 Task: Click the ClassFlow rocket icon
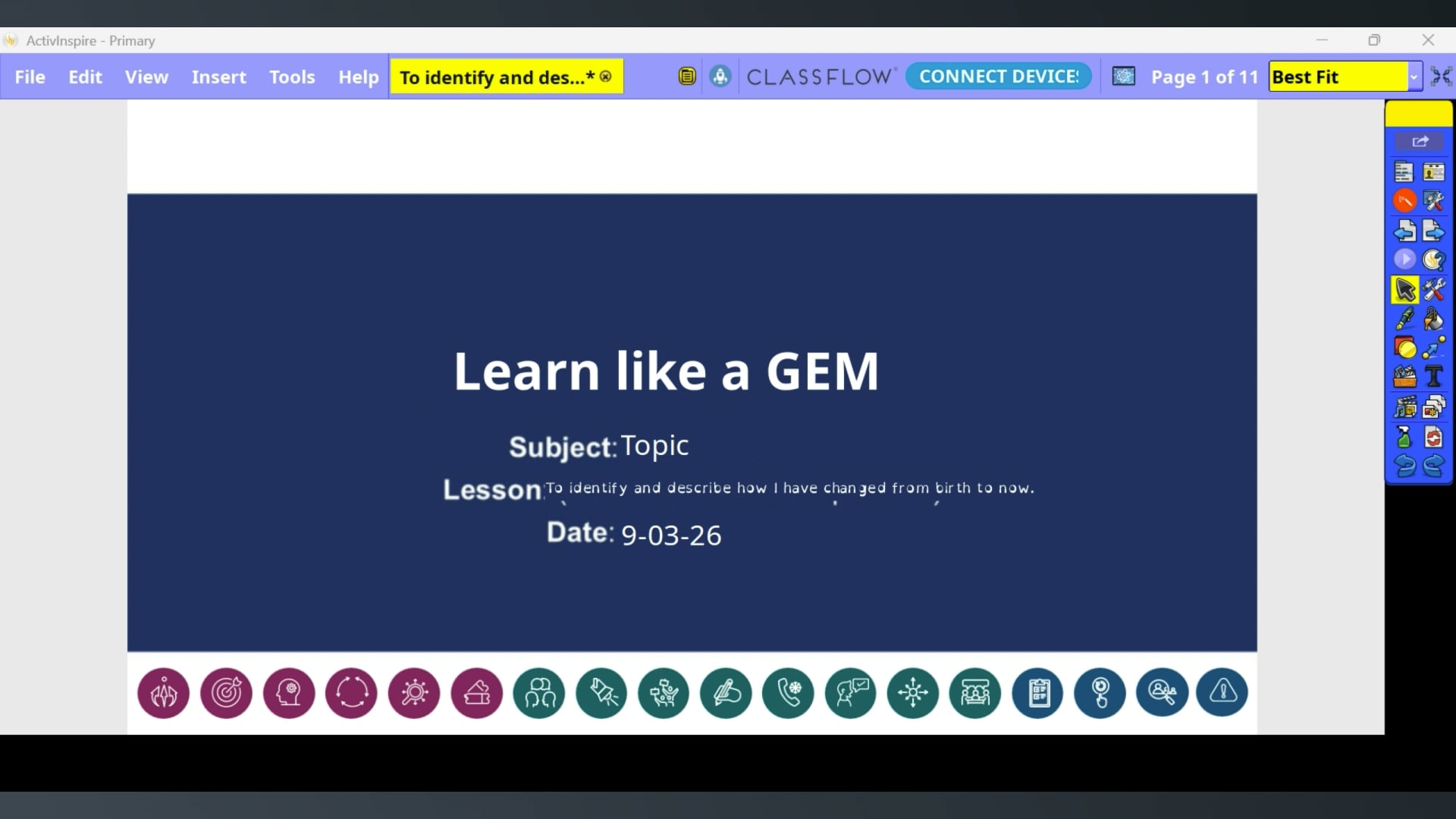point(720,77)
